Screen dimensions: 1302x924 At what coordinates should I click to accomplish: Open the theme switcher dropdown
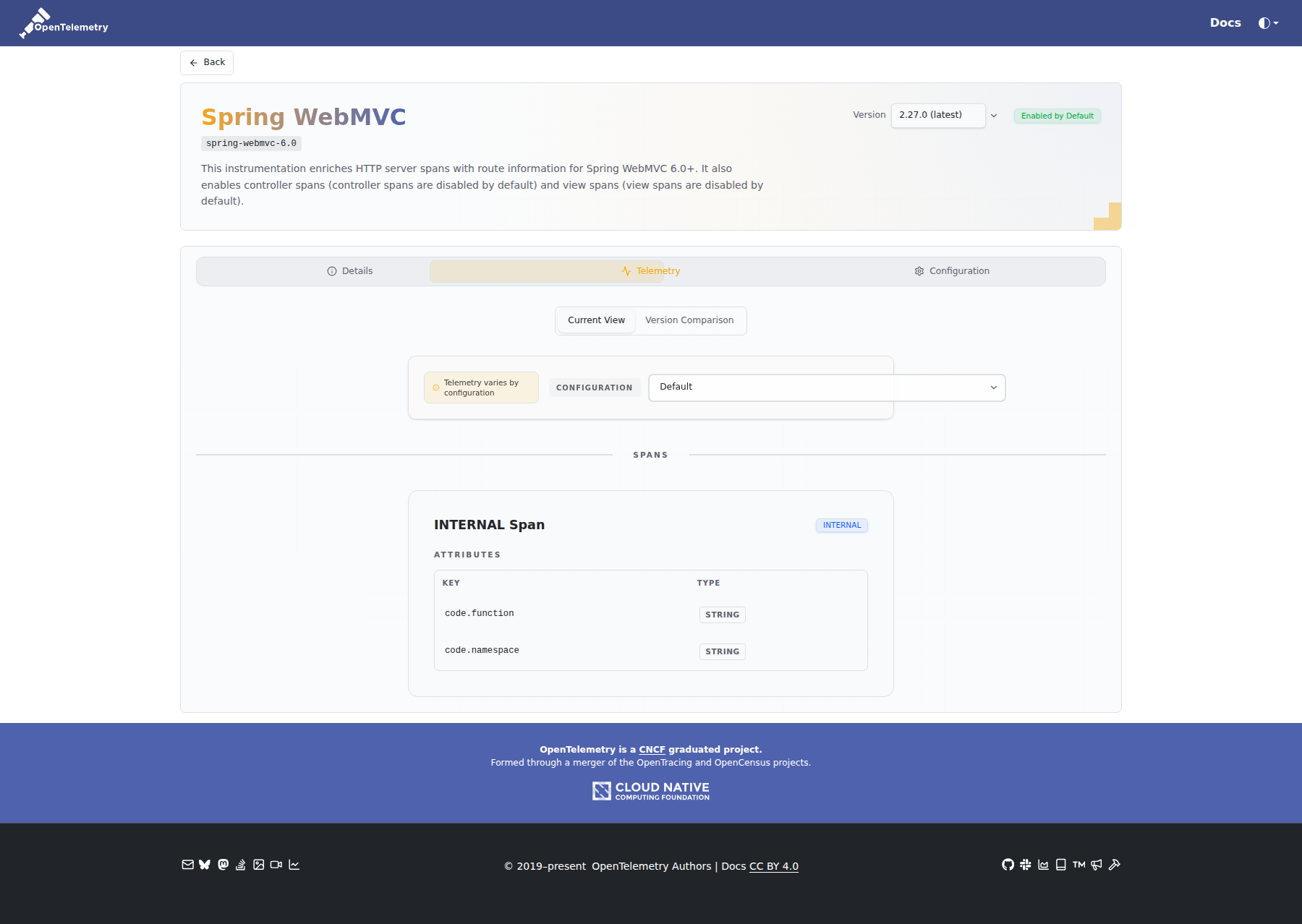click(1268, 23)
